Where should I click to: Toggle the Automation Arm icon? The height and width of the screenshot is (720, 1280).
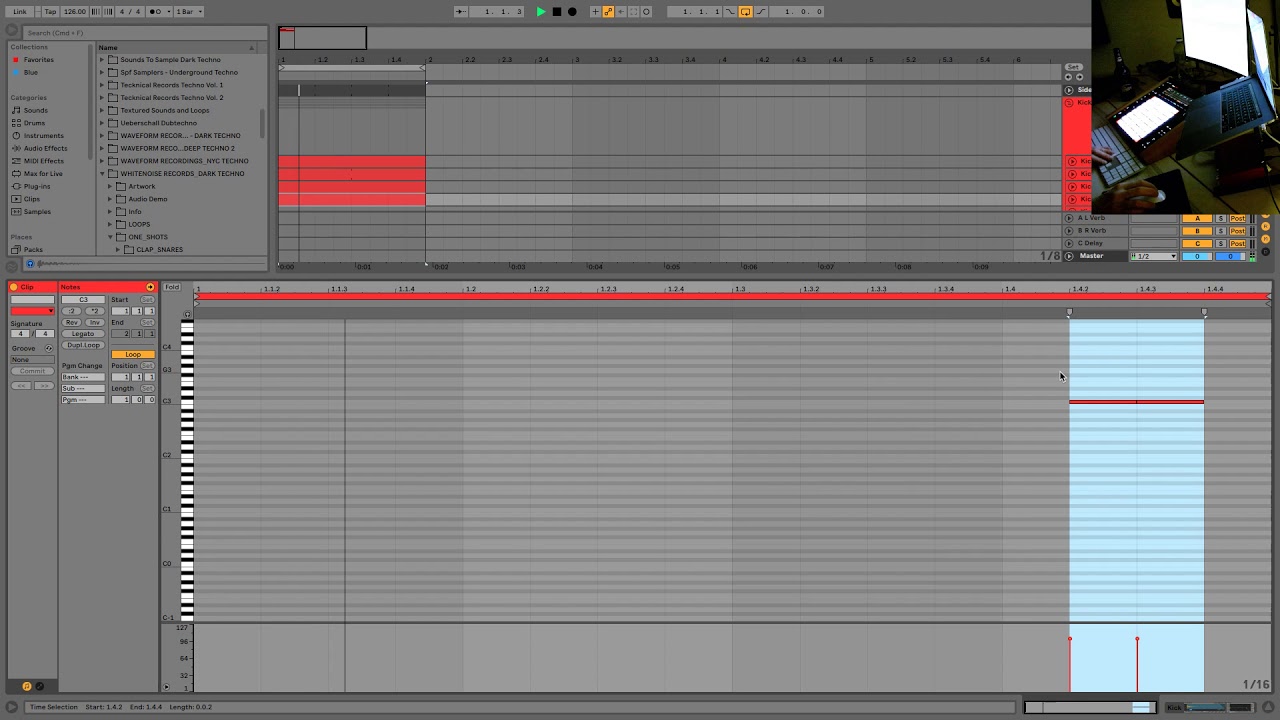(608, 12)
